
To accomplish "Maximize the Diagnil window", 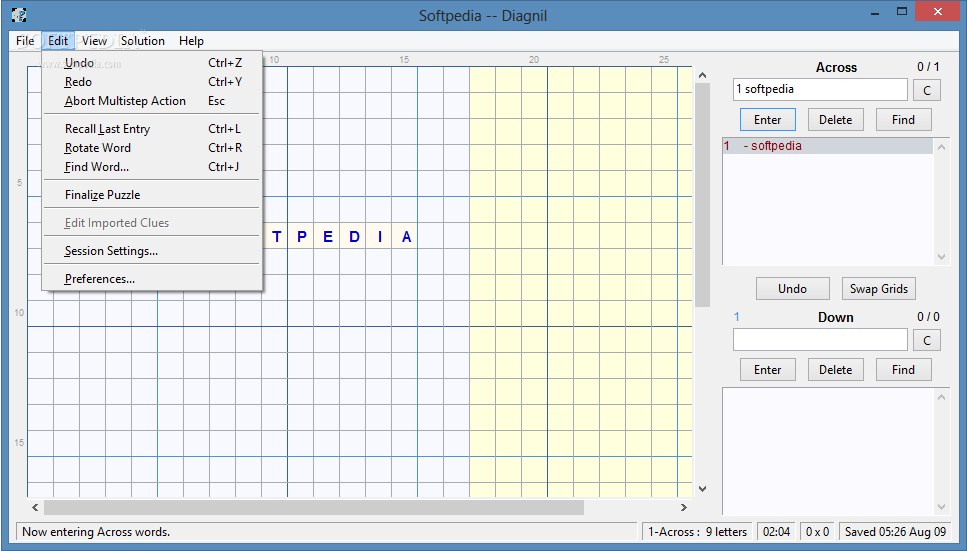I will (902, 12).
